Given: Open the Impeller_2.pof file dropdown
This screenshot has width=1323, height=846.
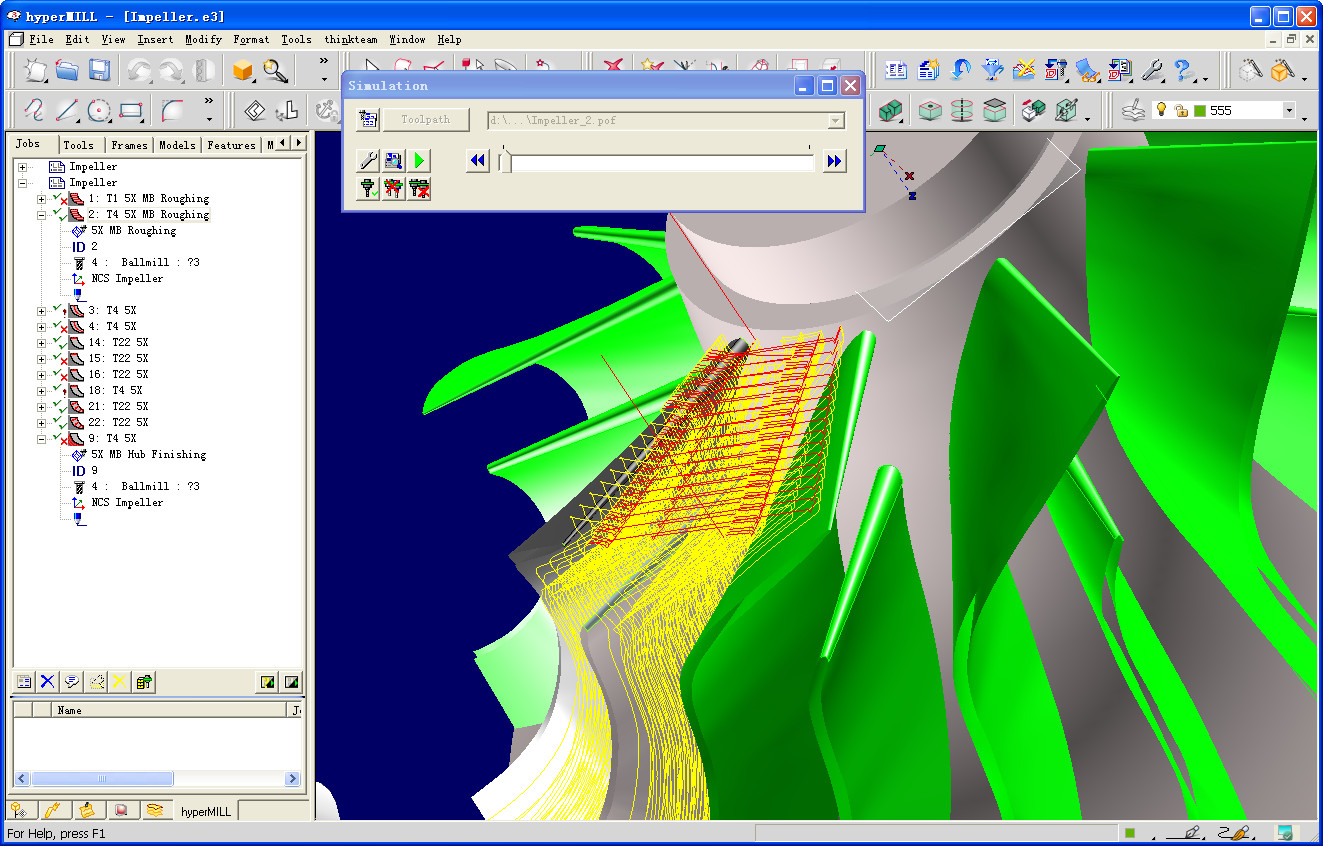Looking at the screenshot, I should coord(836,120).
